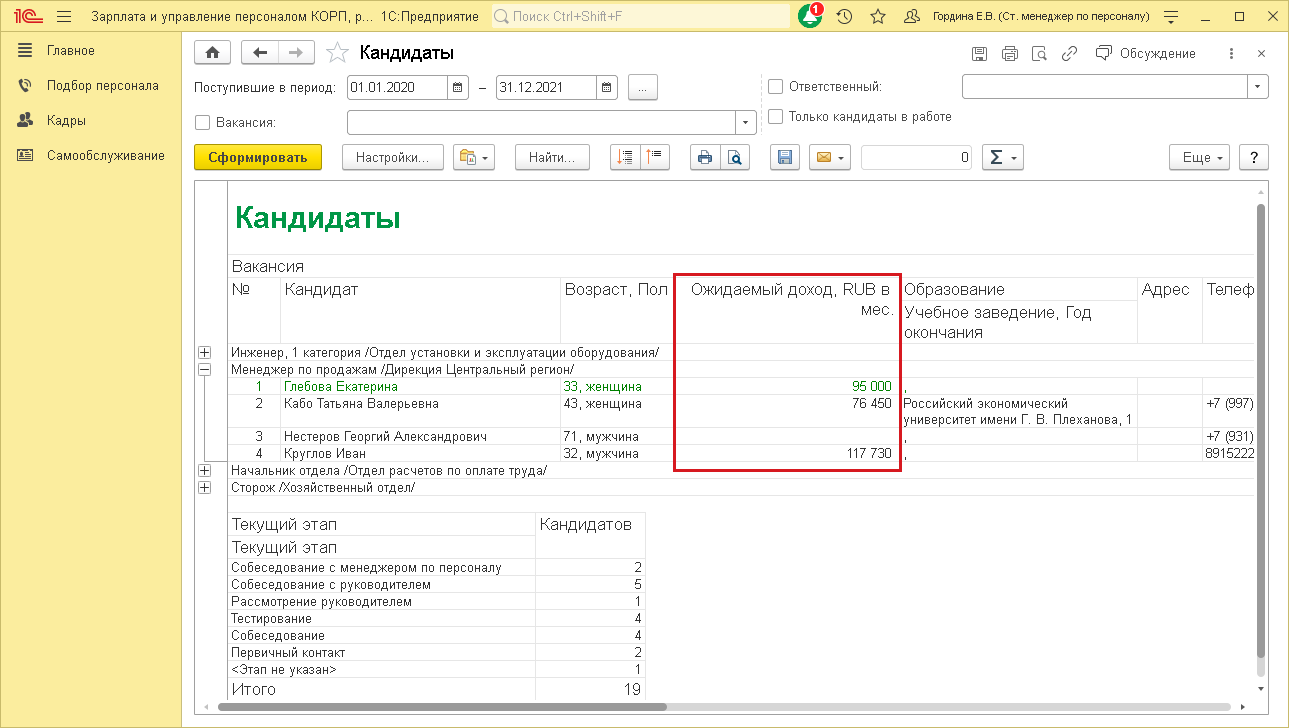Click the Сформировать button
Image resolution: width=1289 pixels, height=728 pixels.
(x=258, y=157)
